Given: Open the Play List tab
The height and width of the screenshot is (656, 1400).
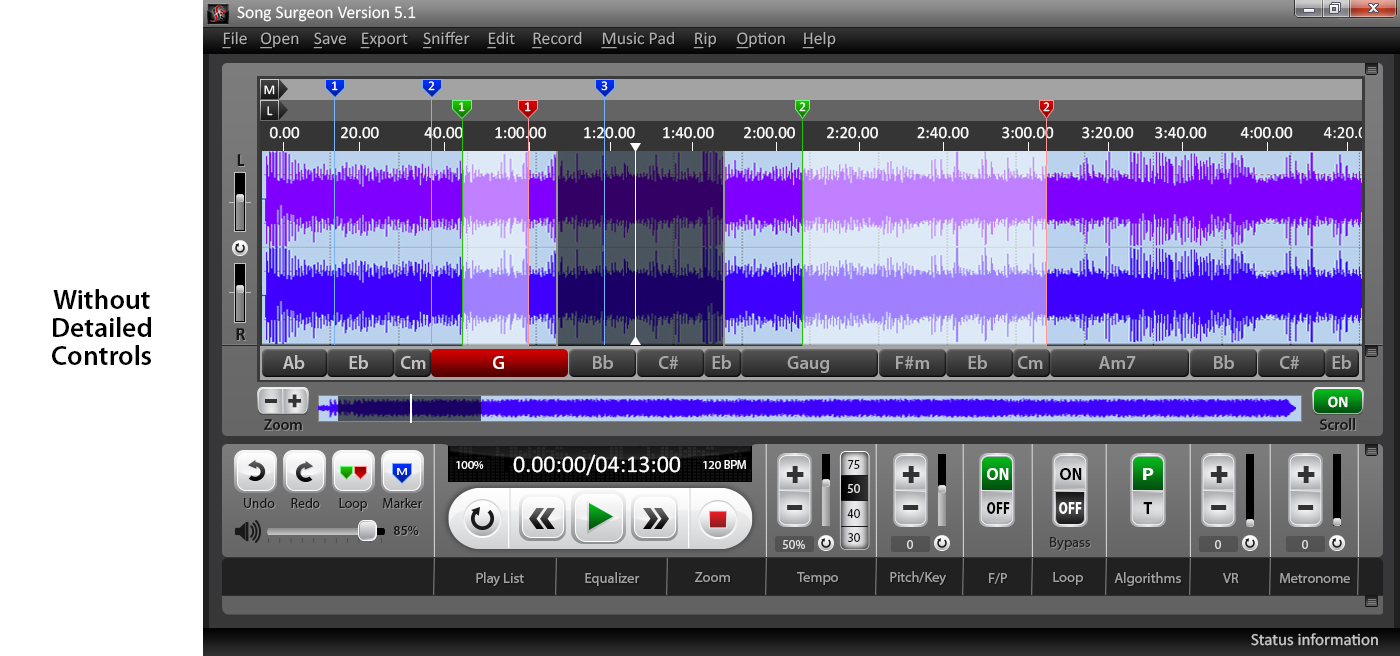Looking at the screenshot, I should [499, 578].
